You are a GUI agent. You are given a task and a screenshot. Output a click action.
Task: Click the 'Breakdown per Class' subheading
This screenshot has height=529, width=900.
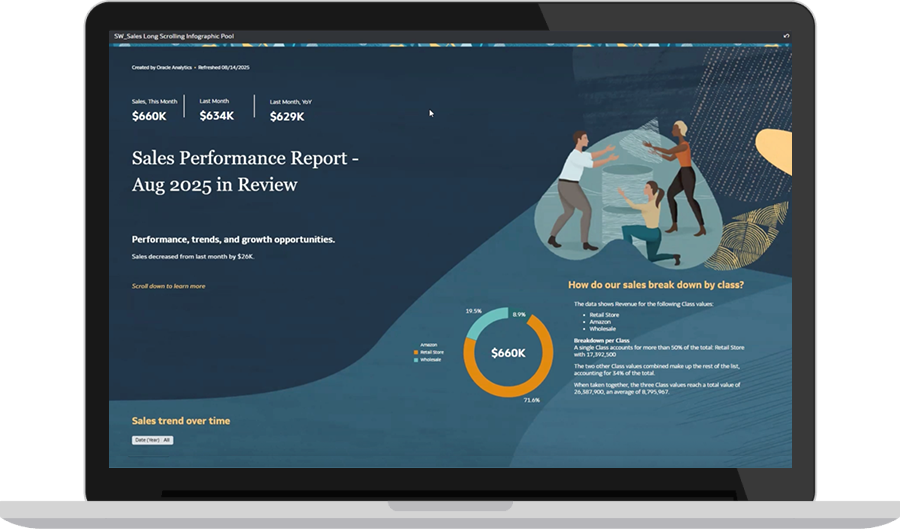click(602, 340)
